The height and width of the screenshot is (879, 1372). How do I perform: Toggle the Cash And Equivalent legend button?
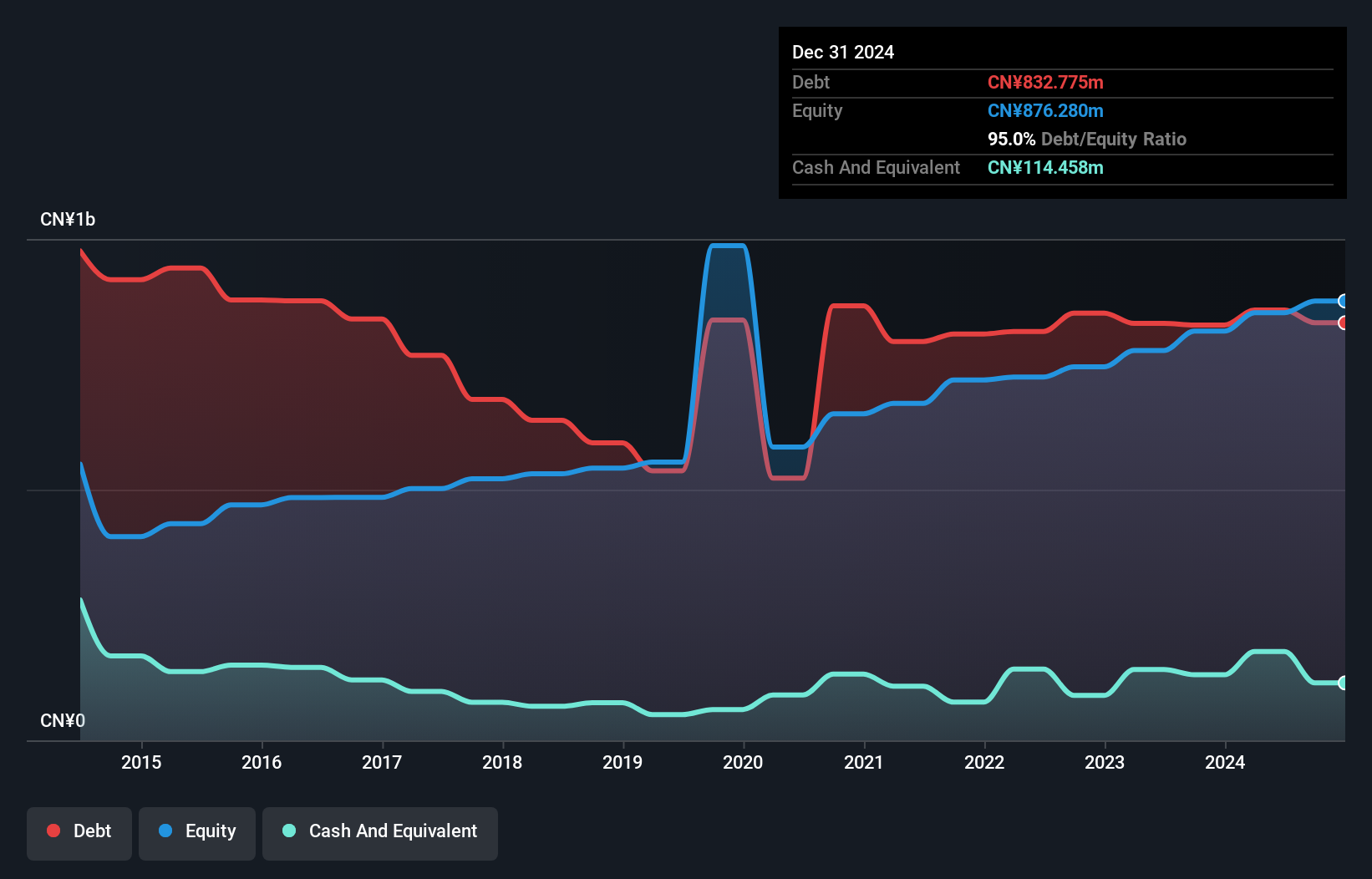click(380, 833)
